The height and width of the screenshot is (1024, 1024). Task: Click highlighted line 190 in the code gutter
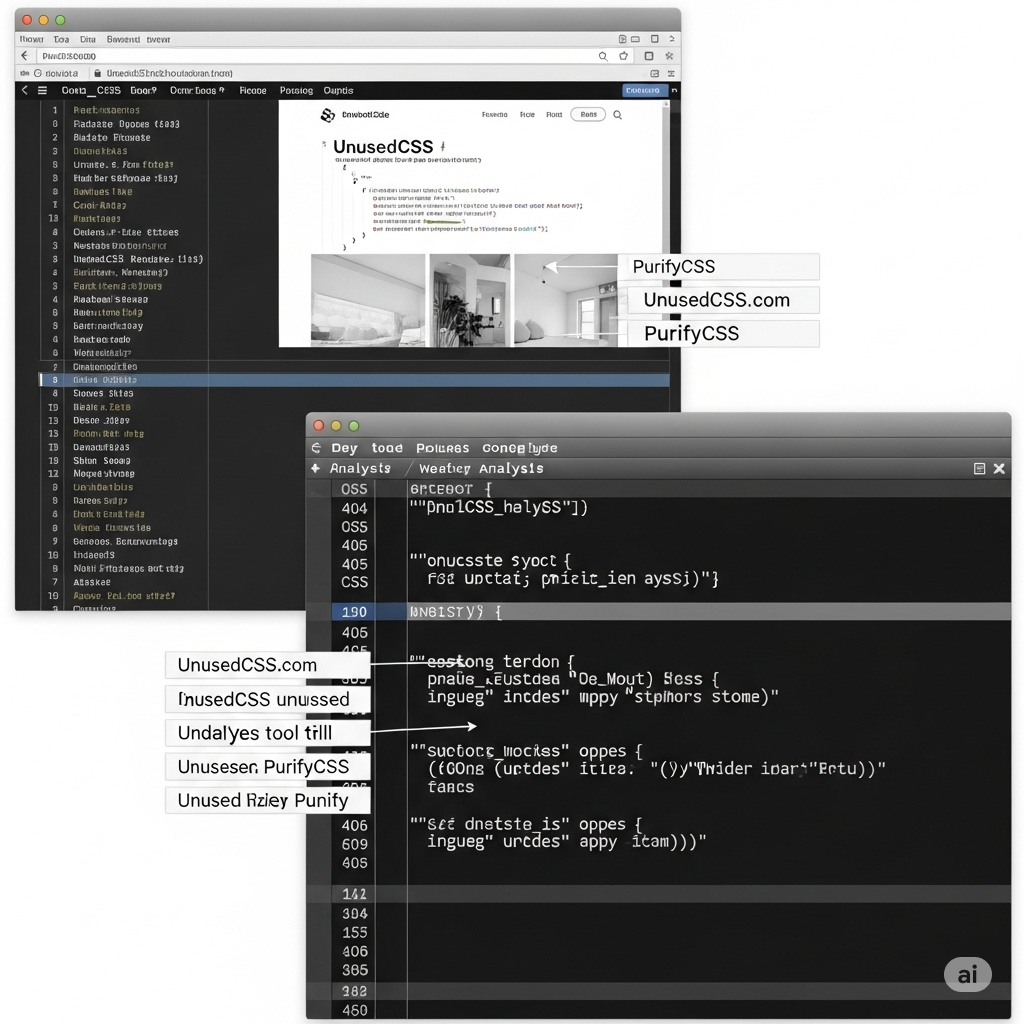(x=353, y=612)
